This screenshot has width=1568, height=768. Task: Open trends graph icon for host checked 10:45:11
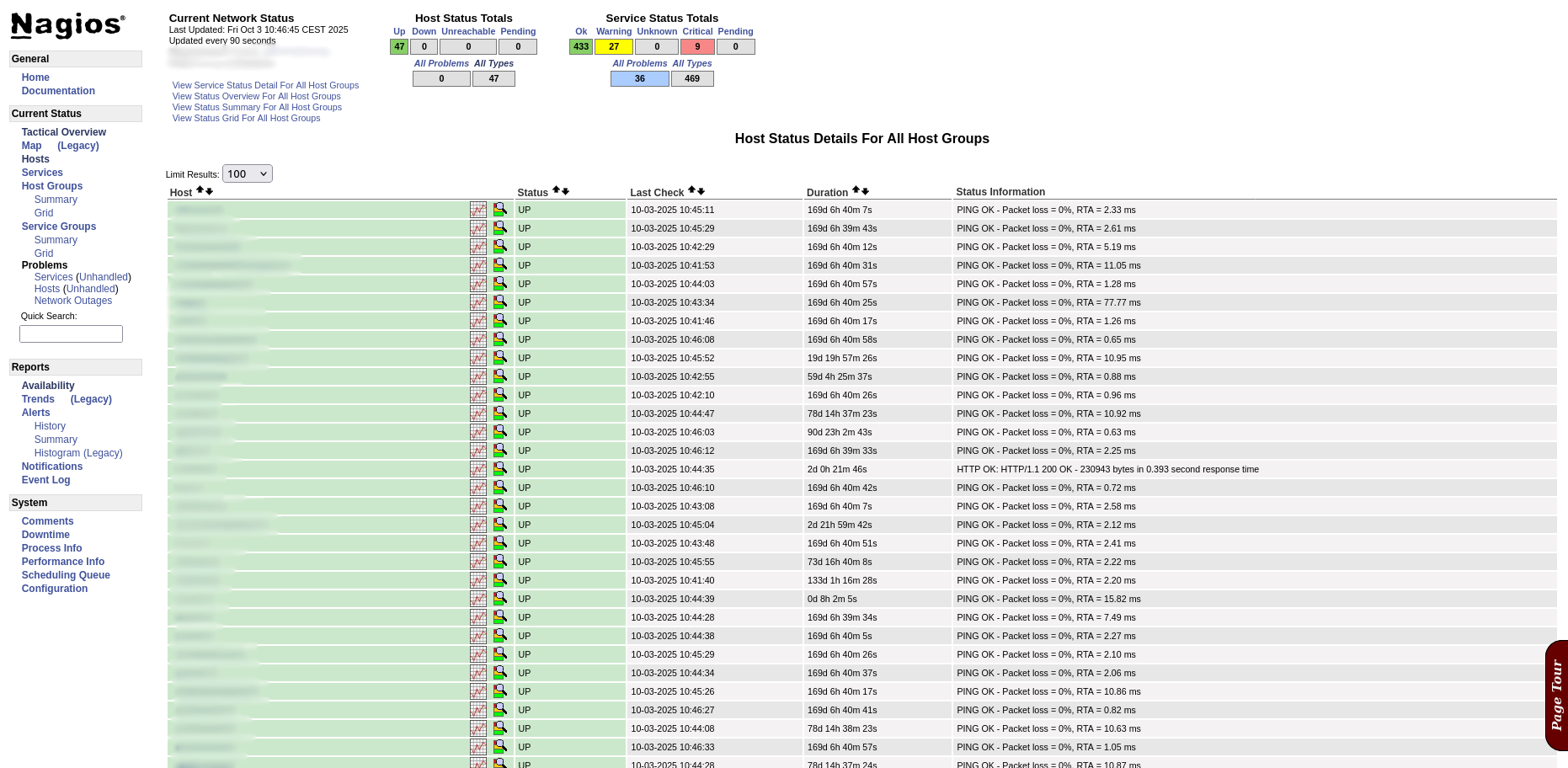(x=478, y=210)
